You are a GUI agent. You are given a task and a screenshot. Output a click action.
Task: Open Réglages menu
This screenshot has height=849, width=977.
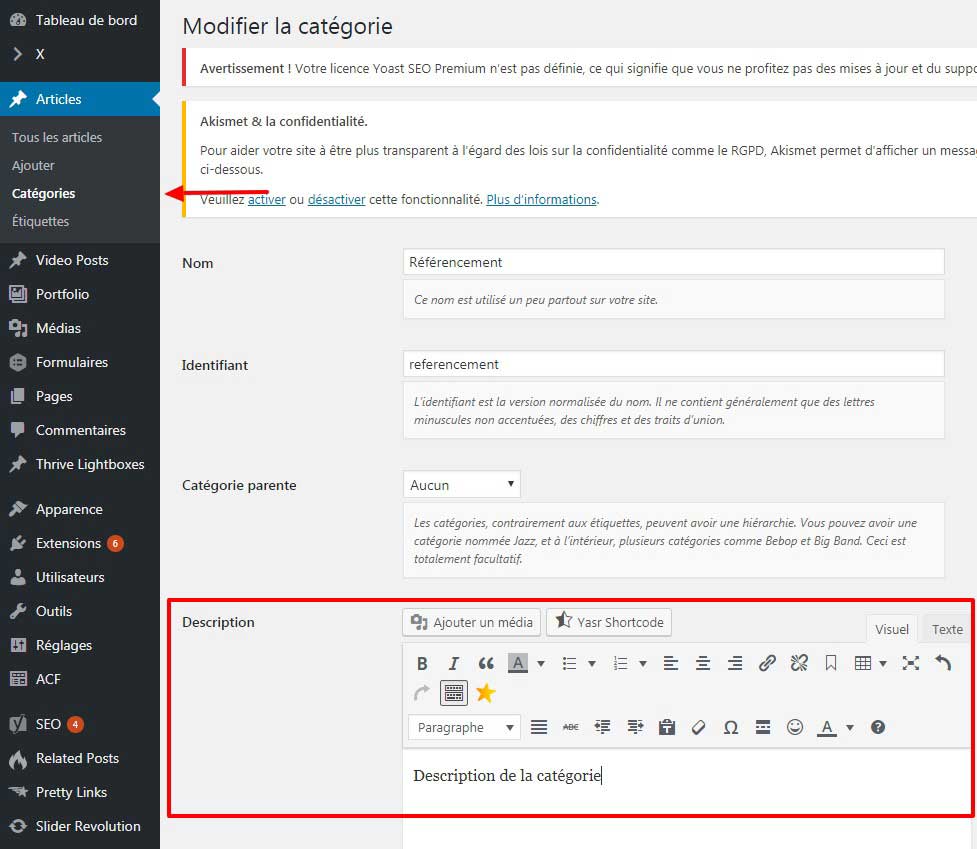pos(80,645)
